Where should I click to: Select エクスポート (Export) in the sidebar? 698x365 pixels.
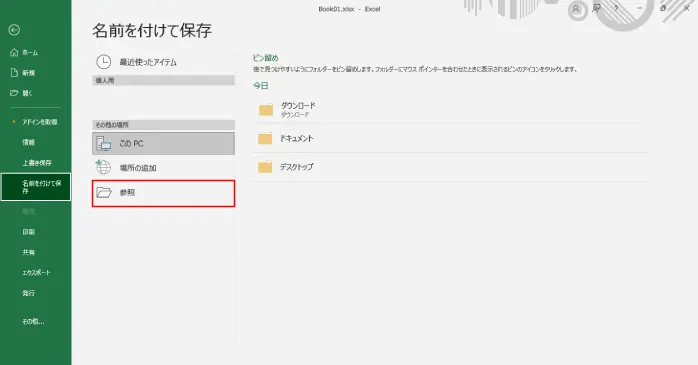click(x=36, y=272)
